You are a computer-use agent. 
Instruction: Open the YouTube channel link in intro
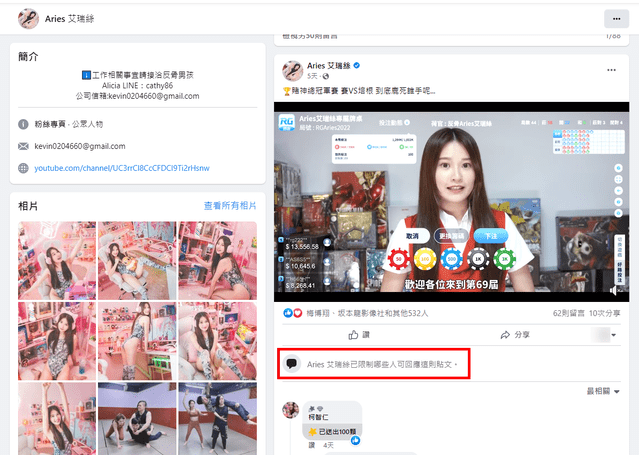(122, 168)
